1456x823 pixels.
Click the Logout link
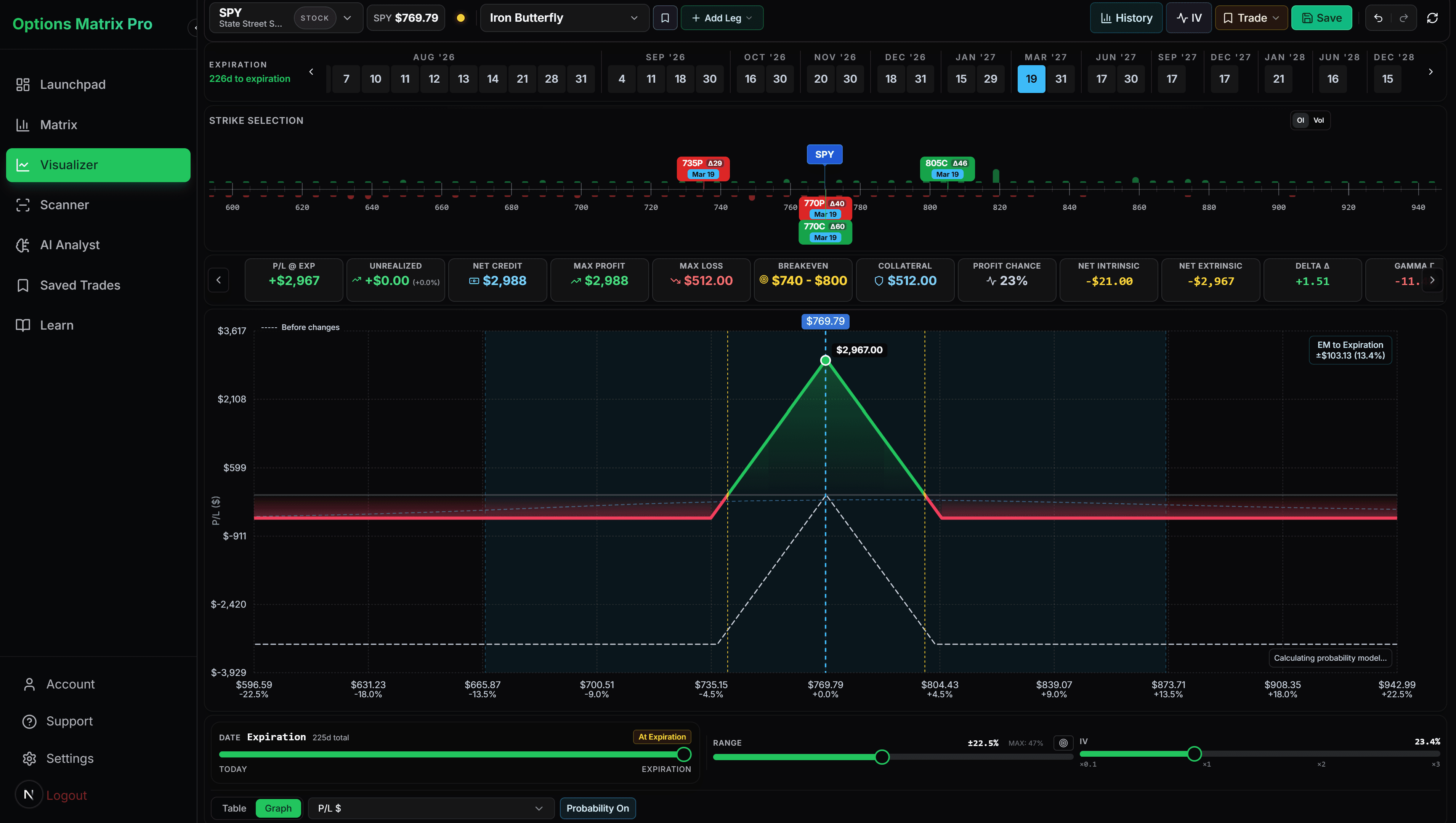tap(66, 795)
